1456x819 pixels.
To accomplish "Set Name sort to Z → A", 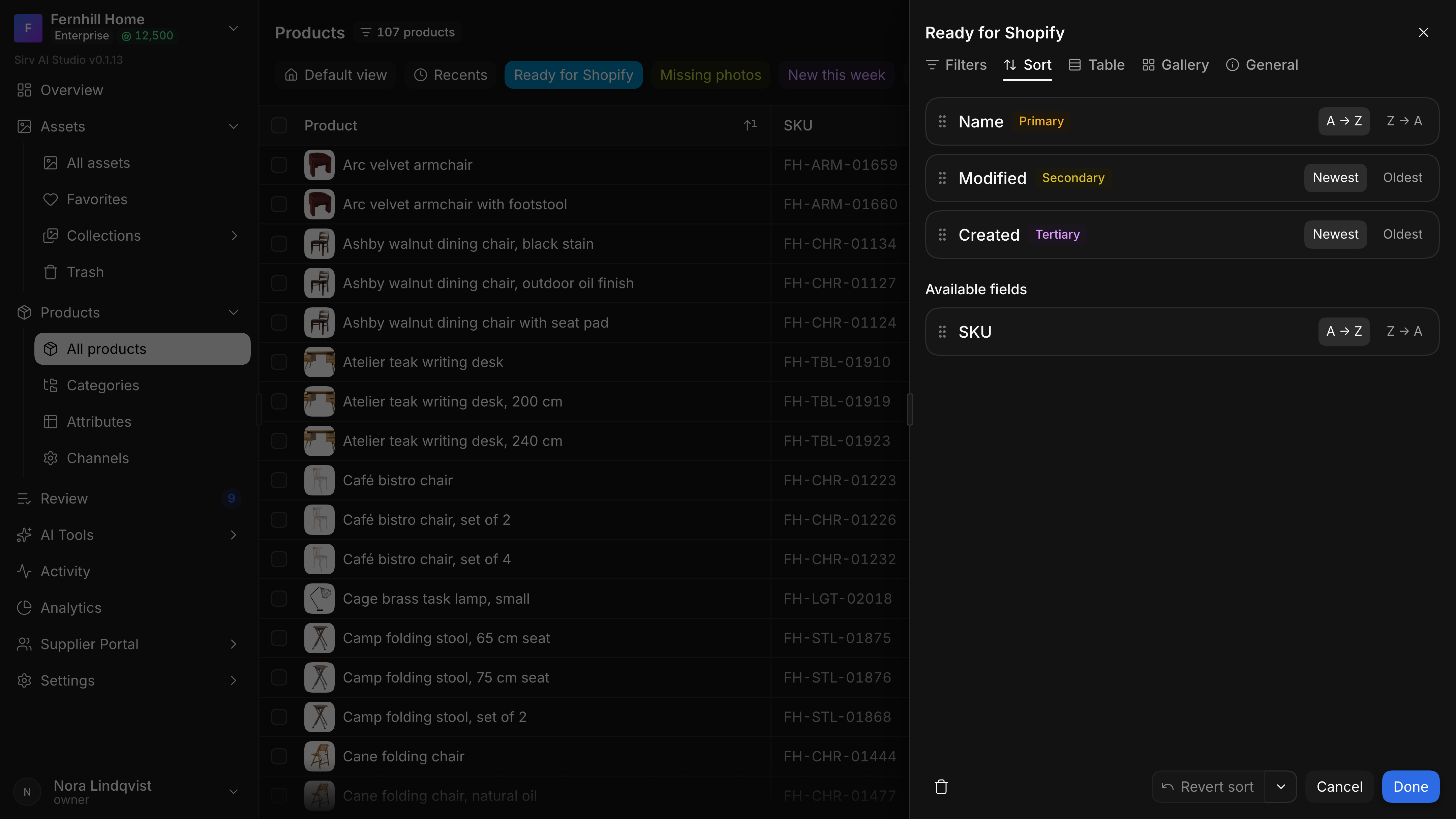I will pyautogui.click(x=1404, y=121).
